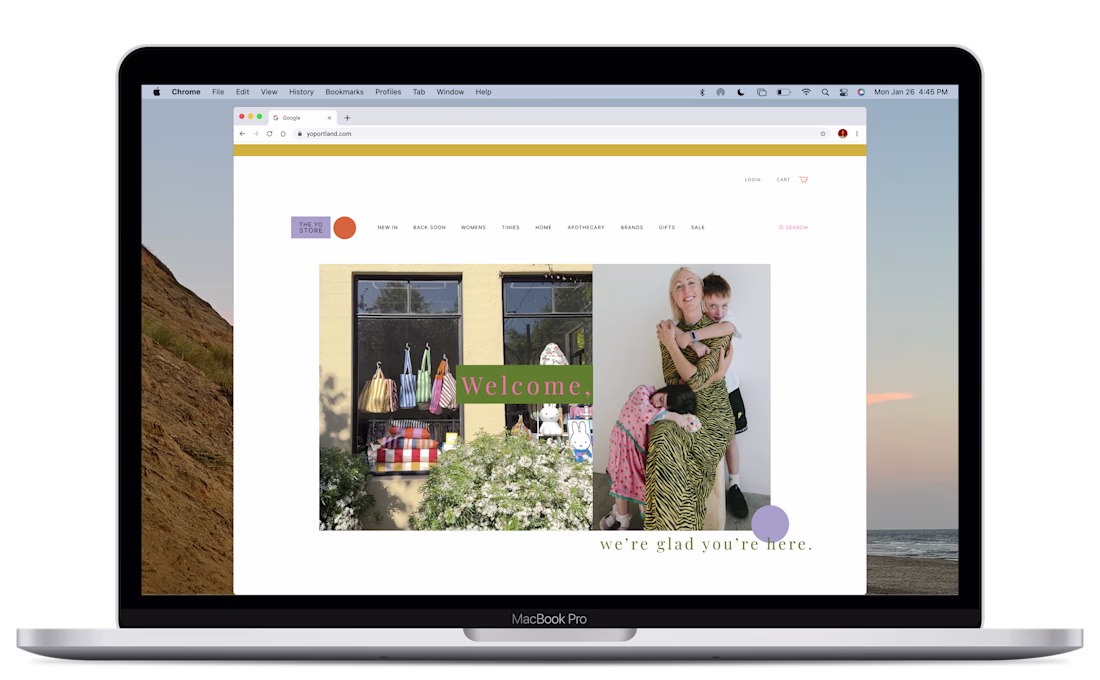Image resolution: width=1100 pixels, height=680 pixels.
Task: Reload the yoportland.com page
Action: (x=269, y=133)
